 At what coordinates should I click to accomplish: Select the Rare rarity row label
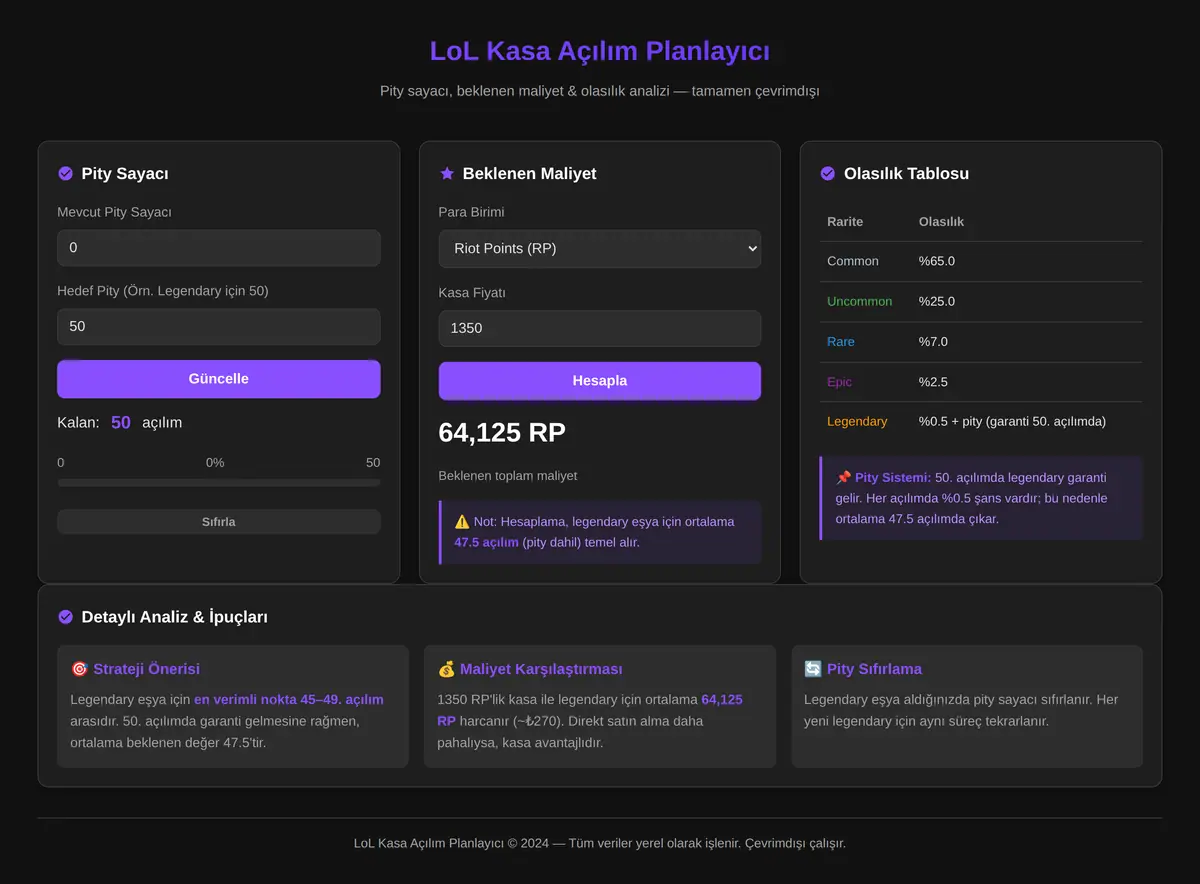tap(841, 342)
